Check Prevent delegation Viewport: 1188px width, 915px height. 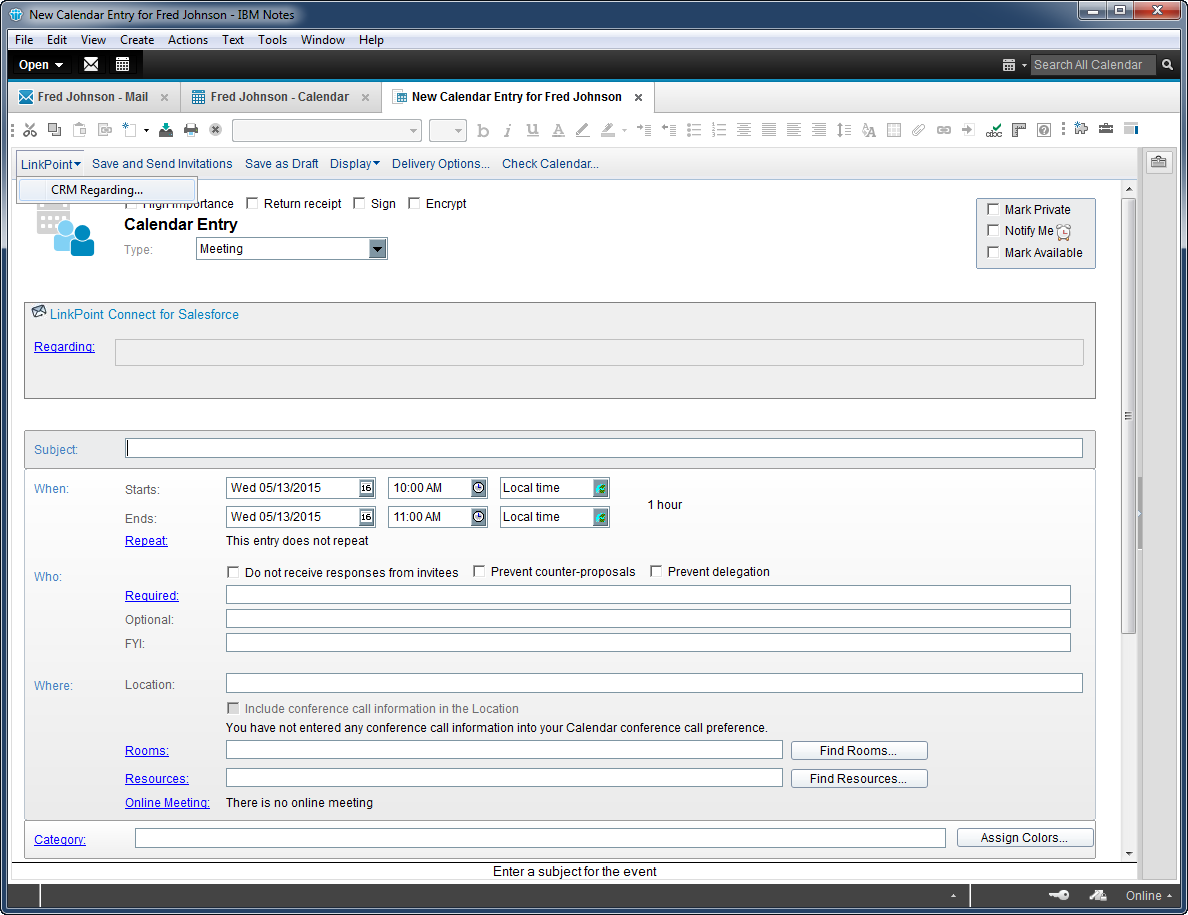[x=656, y=571]
